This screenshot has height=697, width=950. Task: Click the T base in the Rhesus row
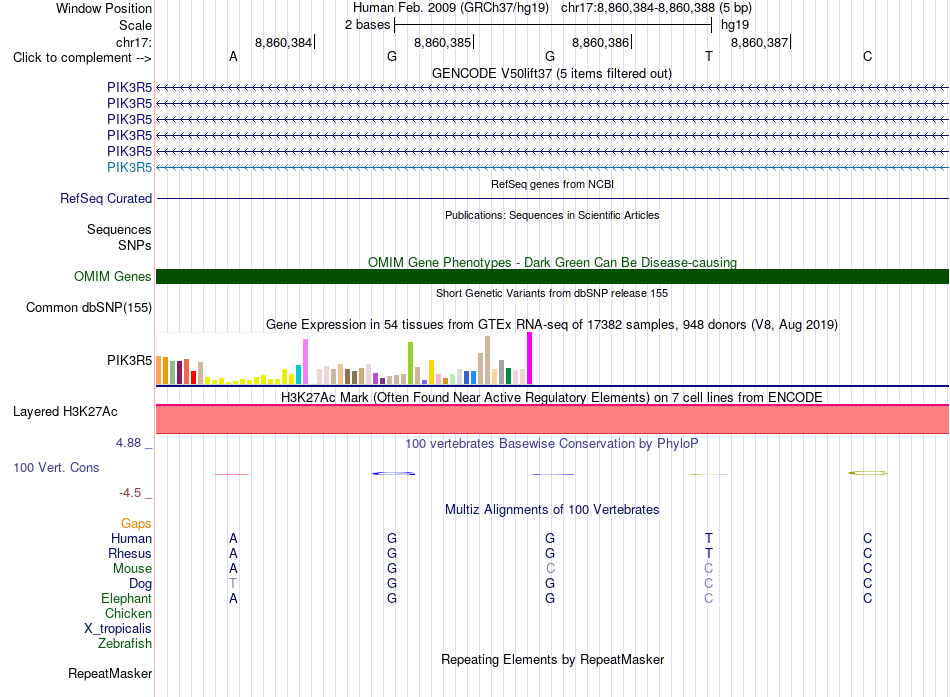[709, 553]
